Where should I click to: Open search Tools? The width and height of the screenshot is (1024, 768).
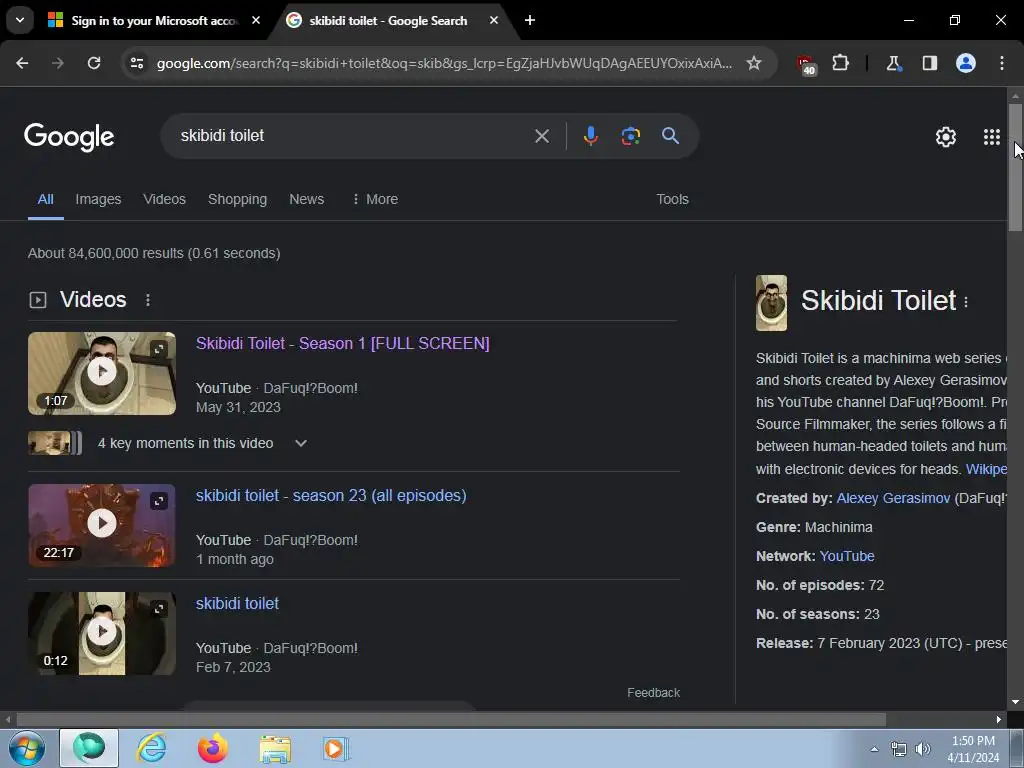pos(672,199)
